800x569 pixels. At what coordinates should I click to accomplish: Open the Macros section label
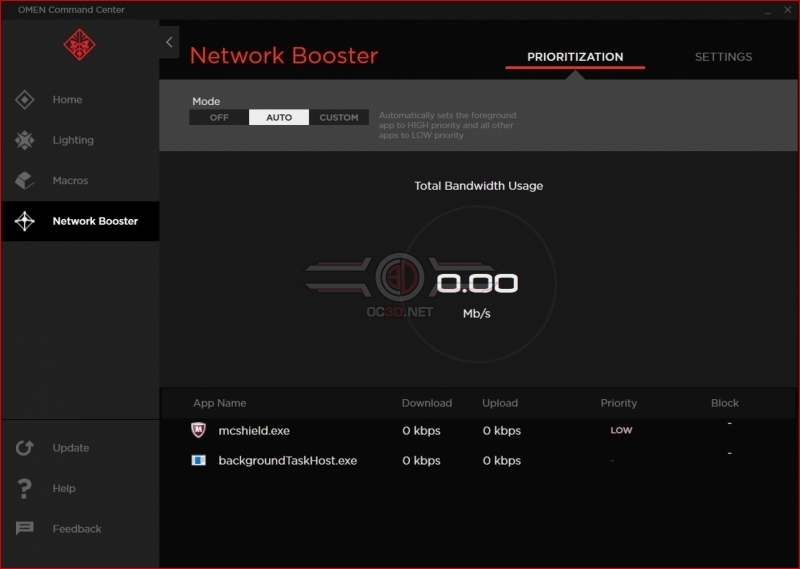[70, 180]
